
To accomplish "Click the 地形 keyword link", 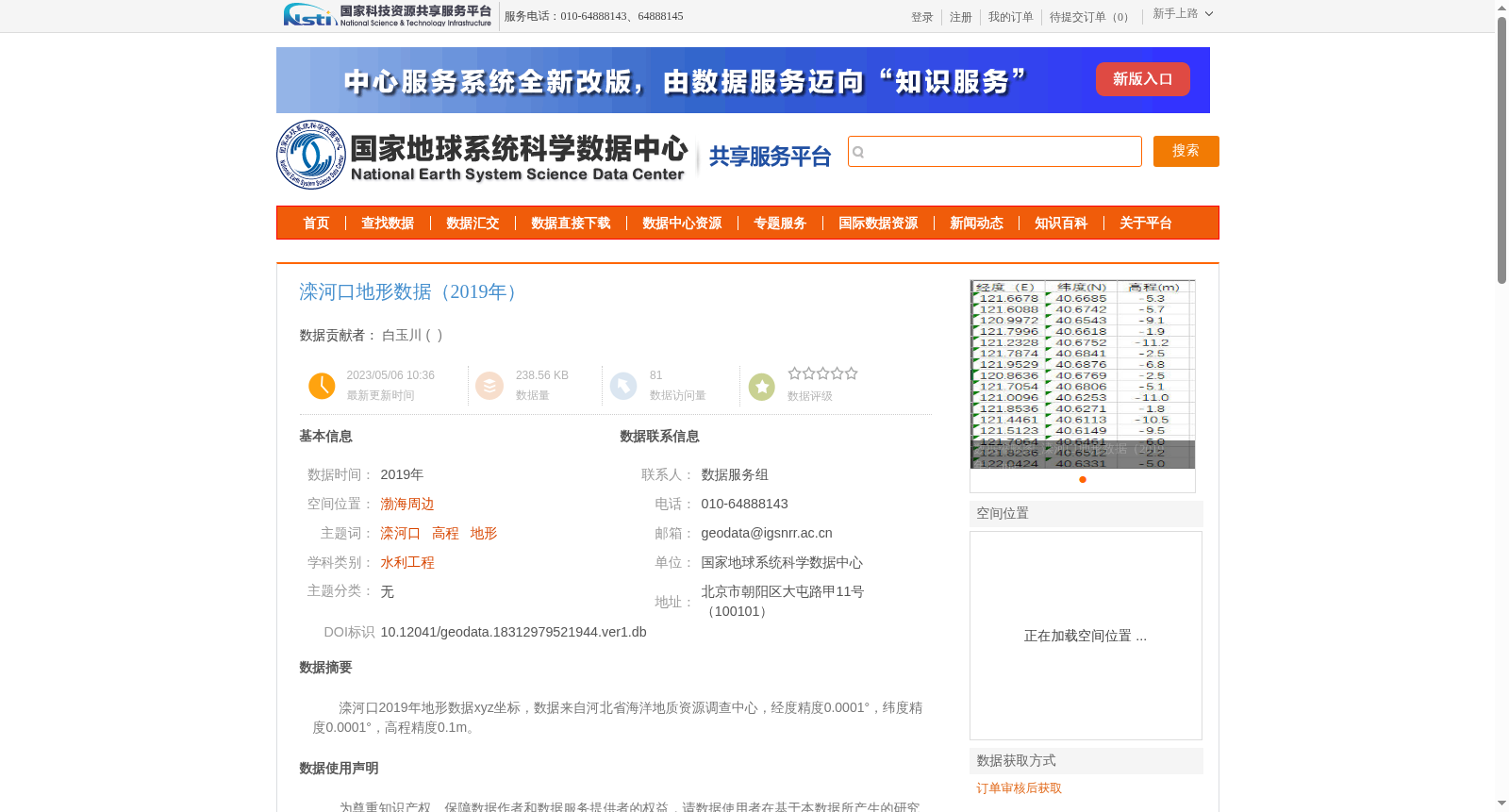I will tap(484, 534).
